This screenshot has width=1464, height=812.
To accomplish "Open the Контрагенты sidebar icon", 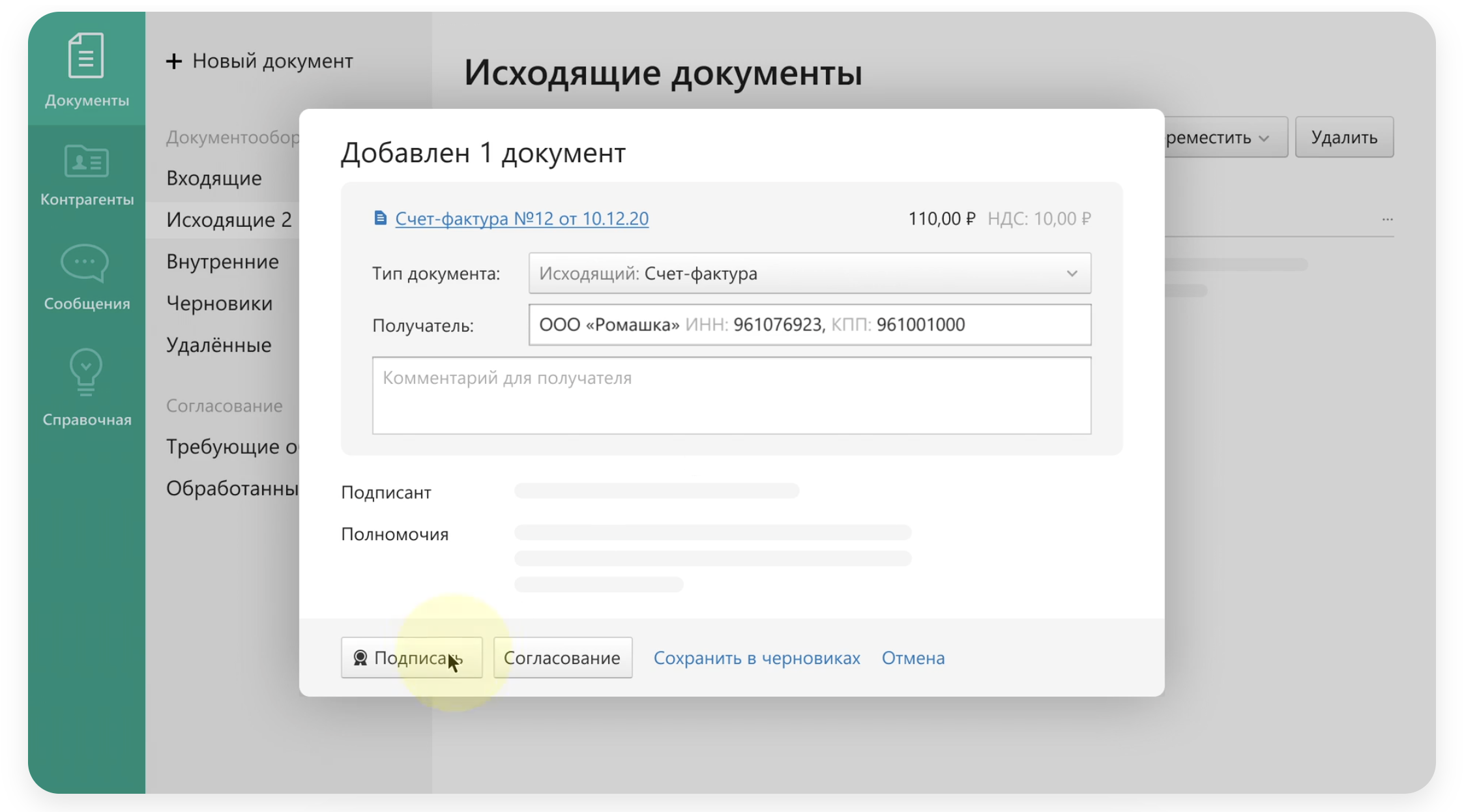I will pyautogui.click(x=86, y=161).
